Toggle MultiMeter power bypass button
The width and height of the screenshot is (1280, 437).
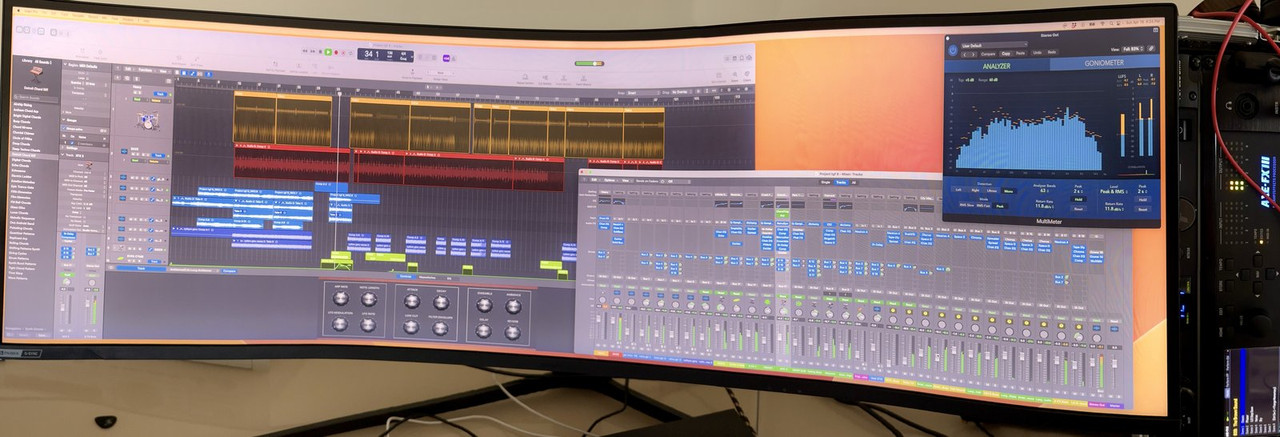pos(953,50)
